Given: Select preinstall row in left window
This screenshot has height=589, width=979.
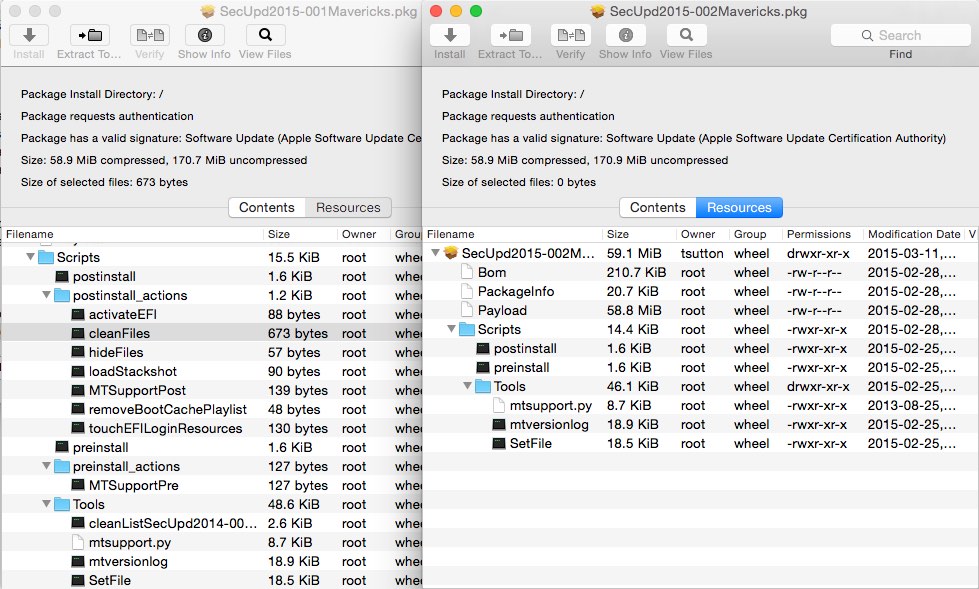Looking at the screenshot, I should click(212, 447).
